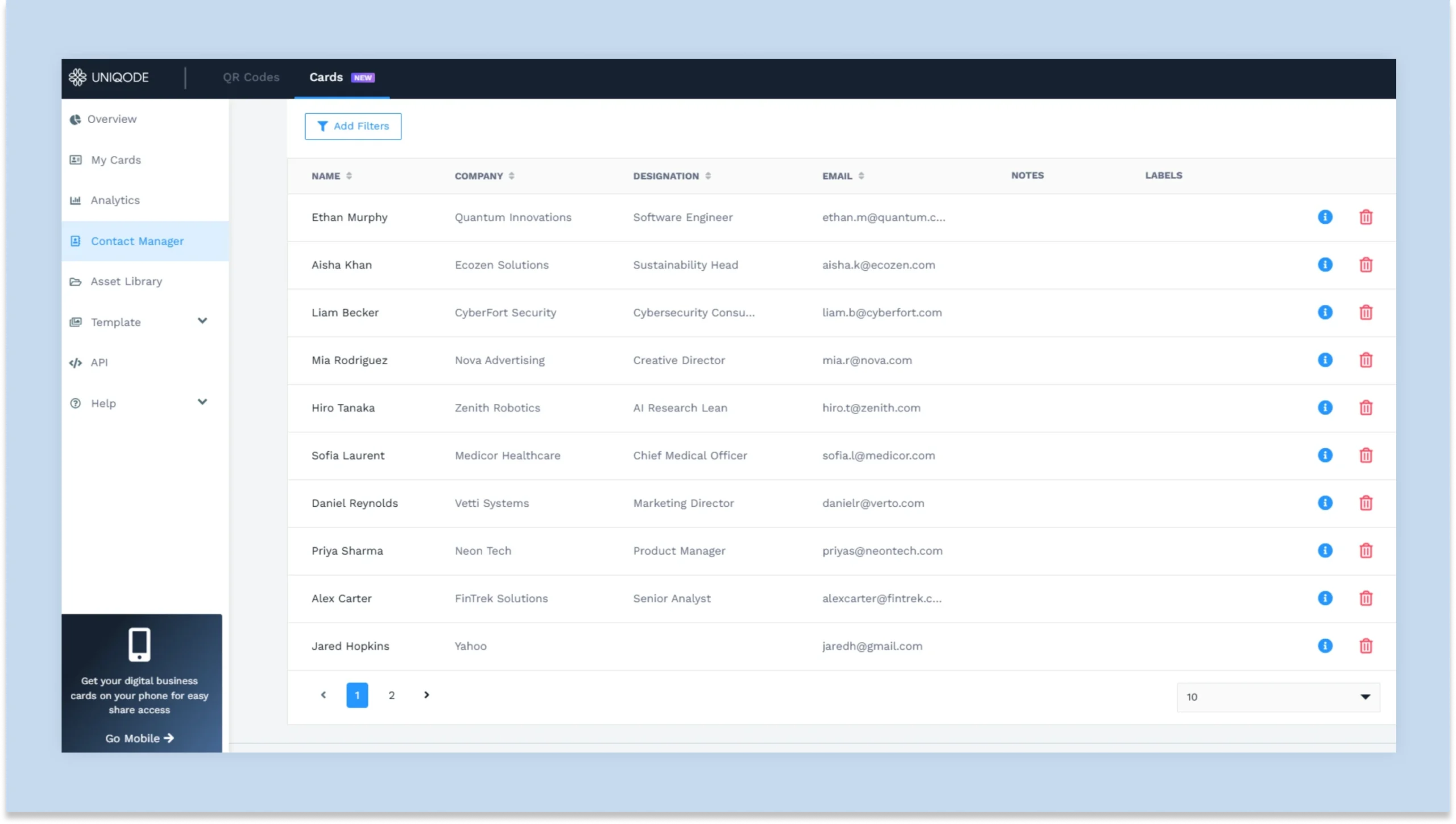Switch to the QR Codes tab
The height and width of the screenshot is (824, 1456).
point(251,77)
